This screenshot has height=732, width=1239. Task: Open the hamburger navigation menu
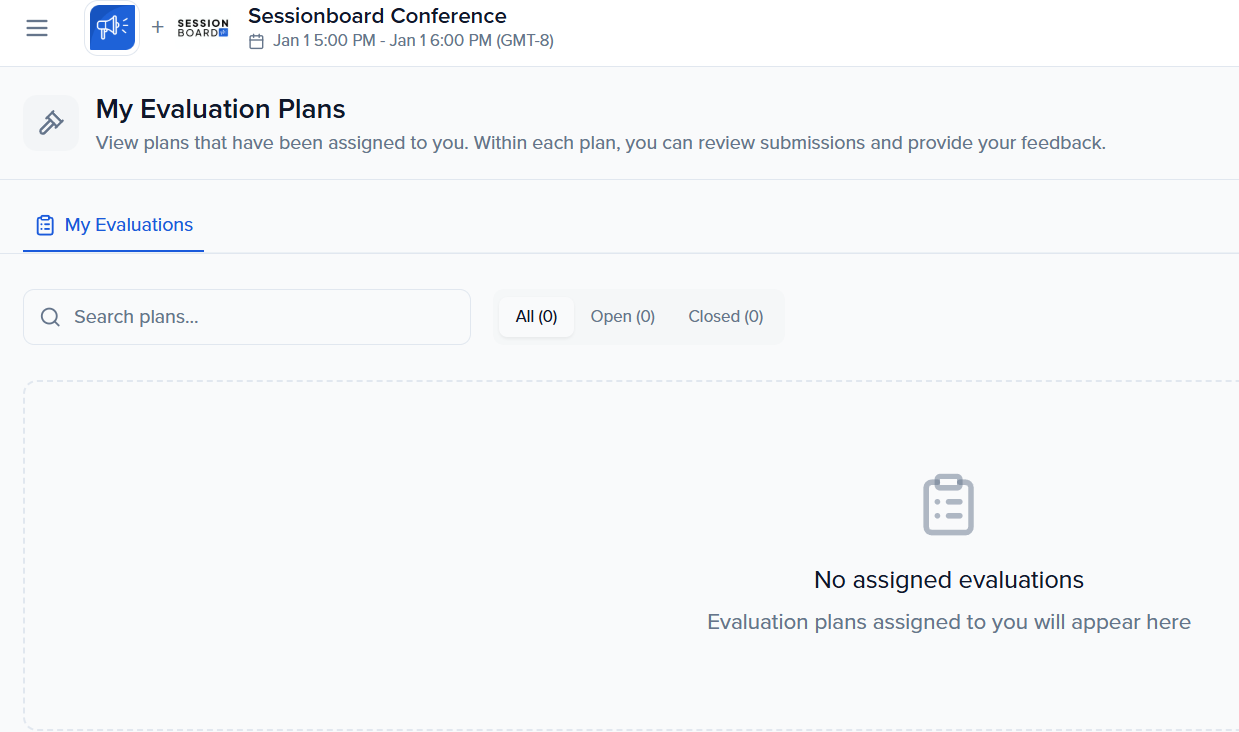37,28
